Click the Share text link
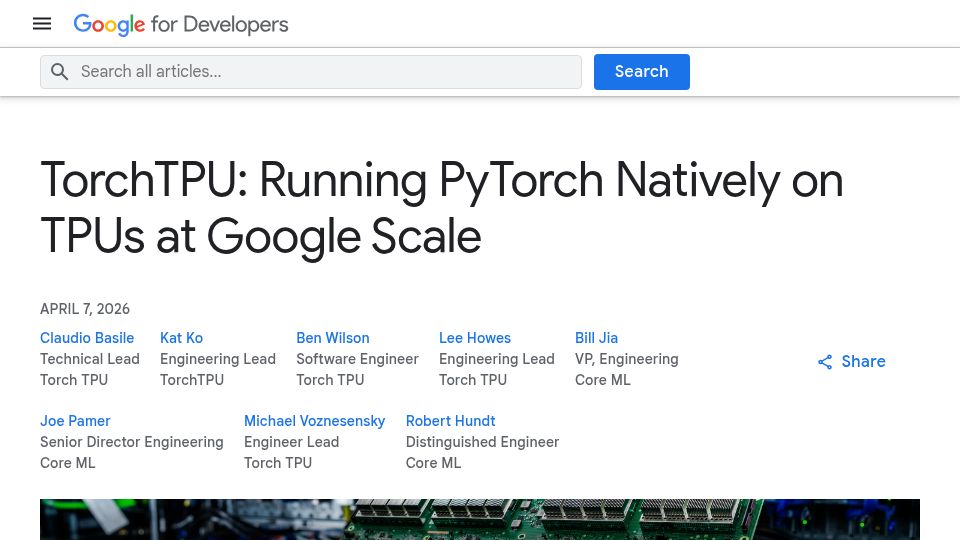The width and height of the screenshot is (960, 540). click(863, 361)
